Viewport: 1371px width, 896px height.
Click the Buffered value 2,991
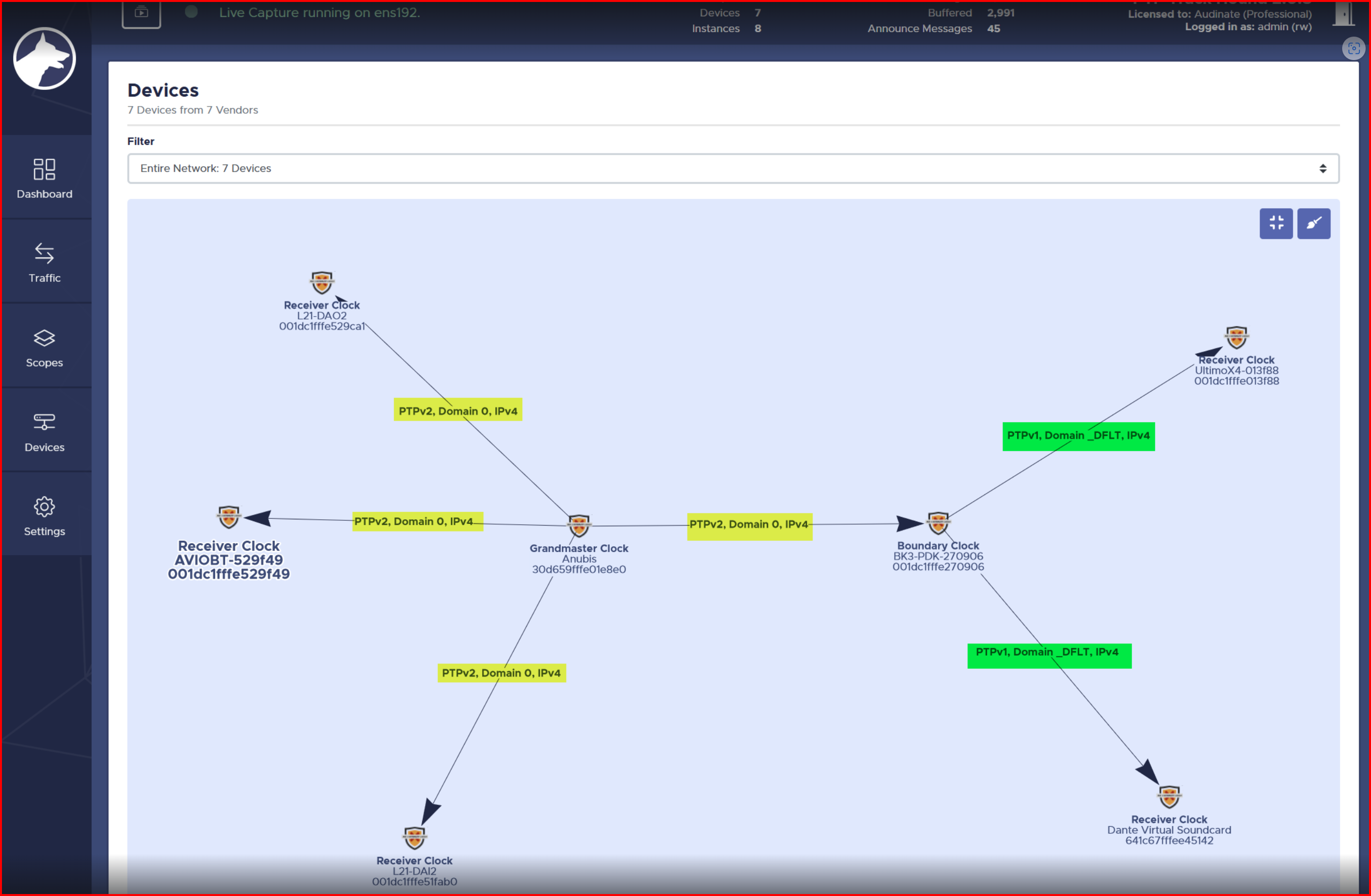[1001, 13]
